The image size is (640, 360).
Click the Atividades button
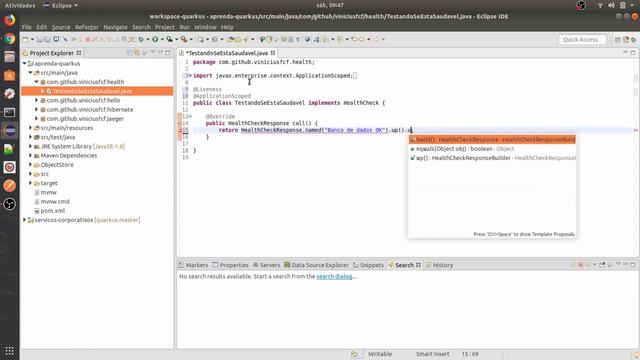point(20,5)
